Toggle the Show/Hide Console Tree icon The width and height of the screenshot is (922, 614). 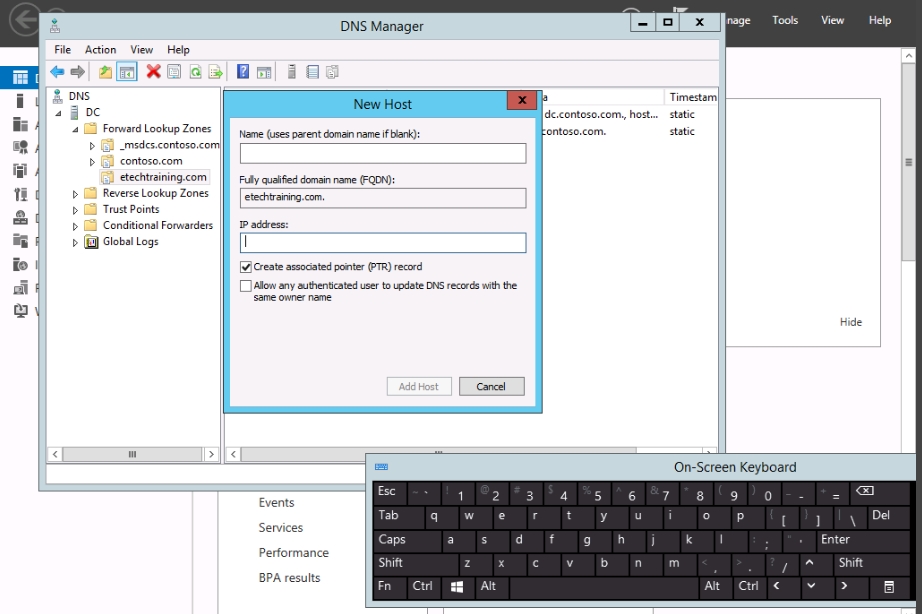coord(126,72)
